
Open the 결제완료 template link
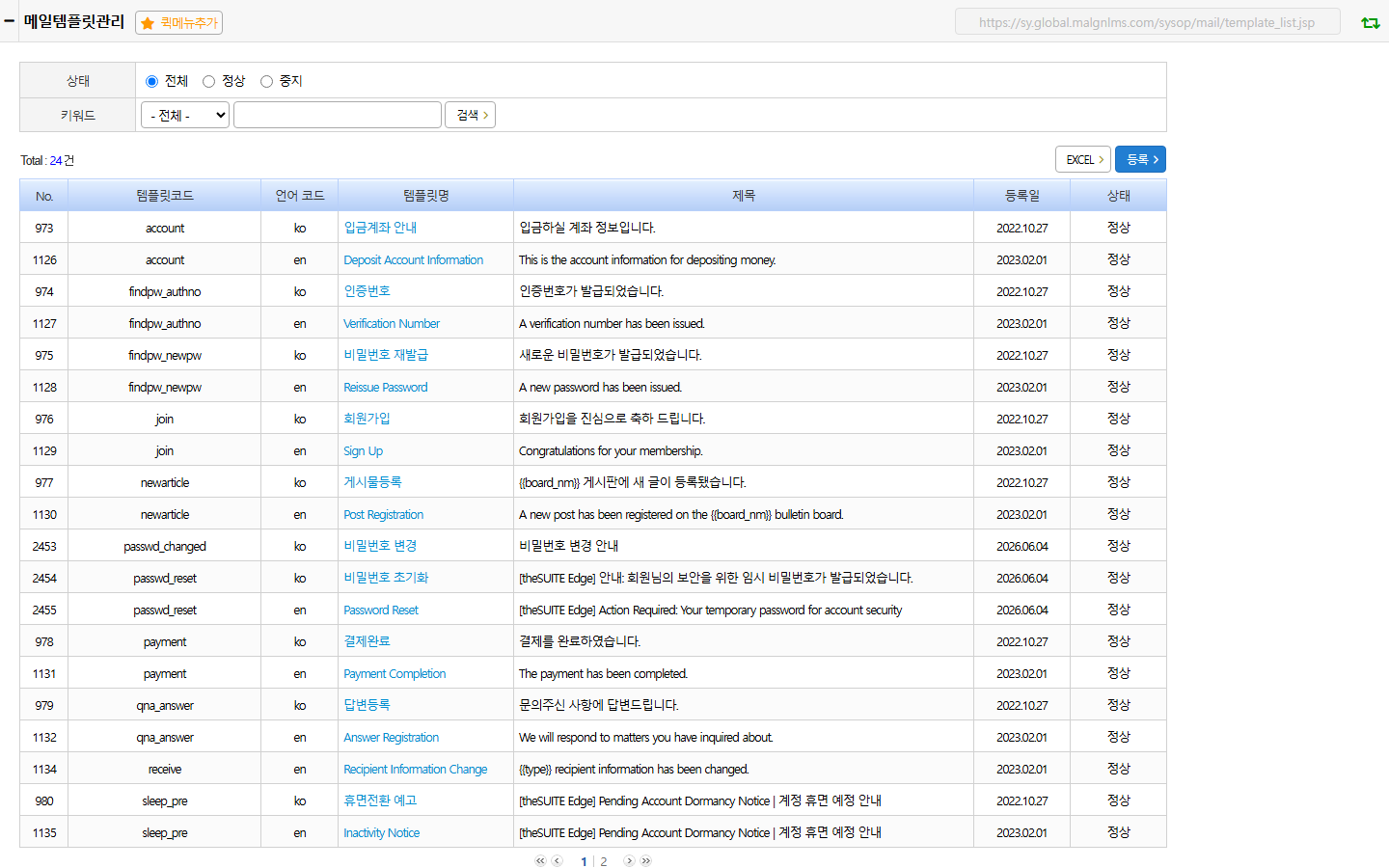(367, 641)
